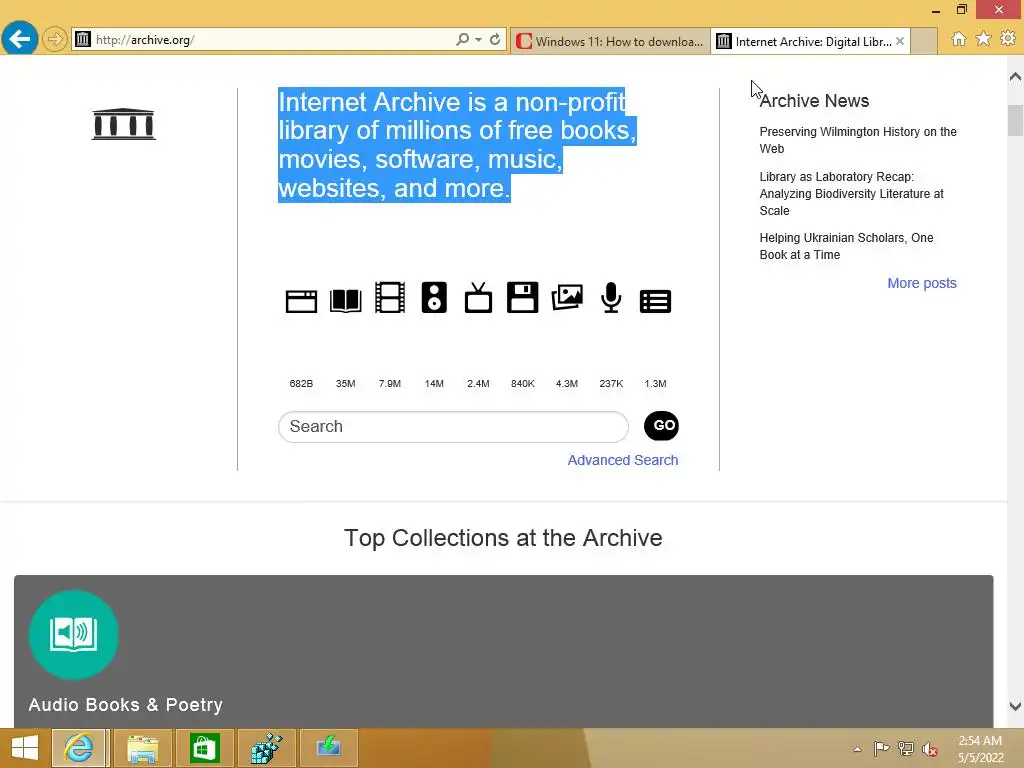Click the network tray icon
The image size is (1024, 768).
906,749
